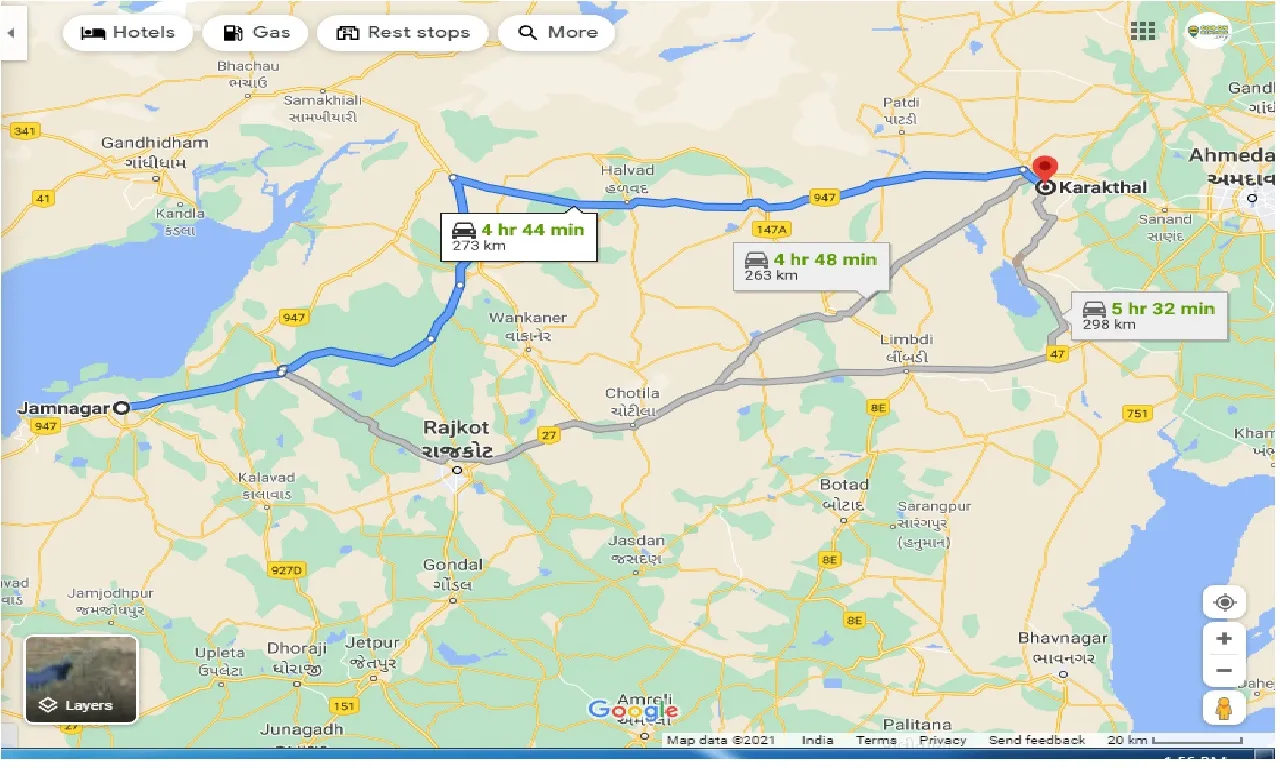Zoom out with the minus button

pyautogui.click(x=1224, y=670)
